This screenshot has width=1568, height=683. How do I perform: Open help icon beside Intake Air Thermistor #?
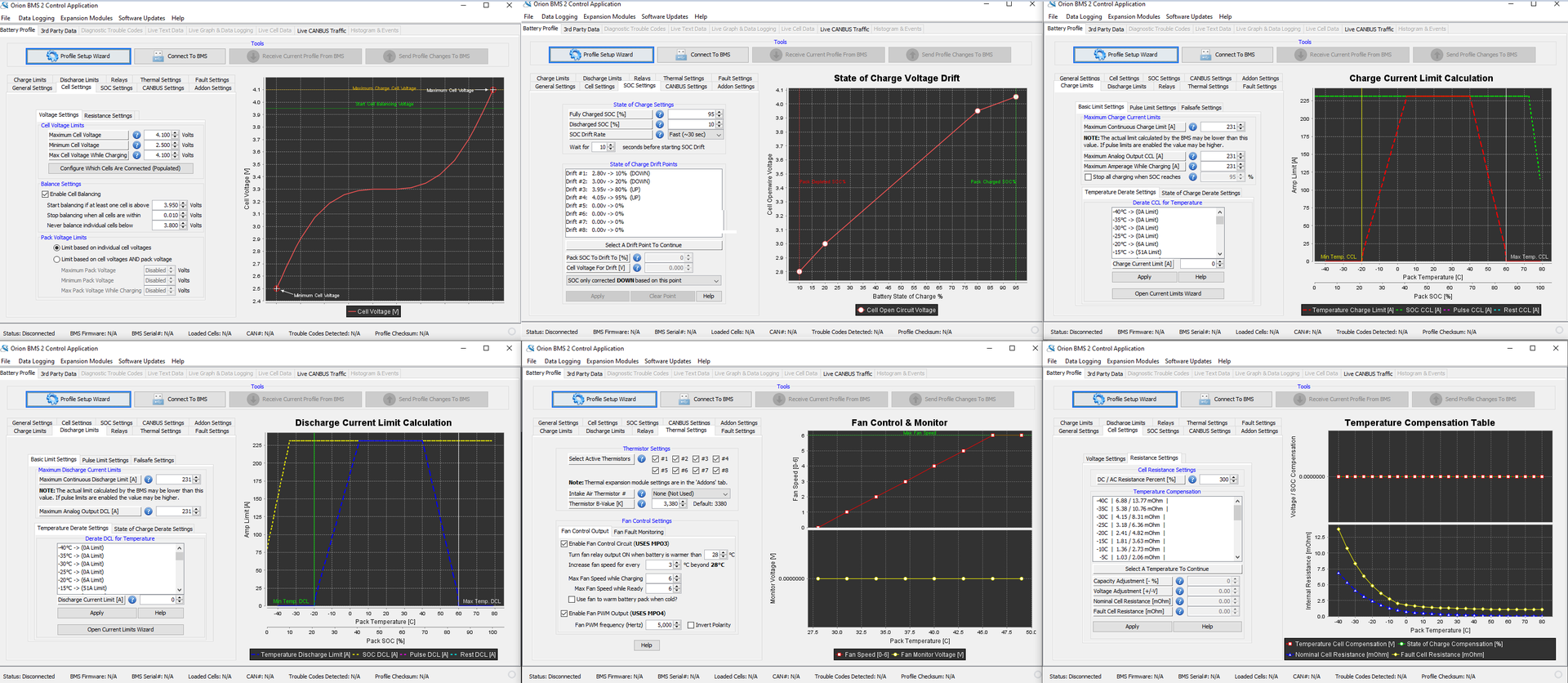click(642, 493)
